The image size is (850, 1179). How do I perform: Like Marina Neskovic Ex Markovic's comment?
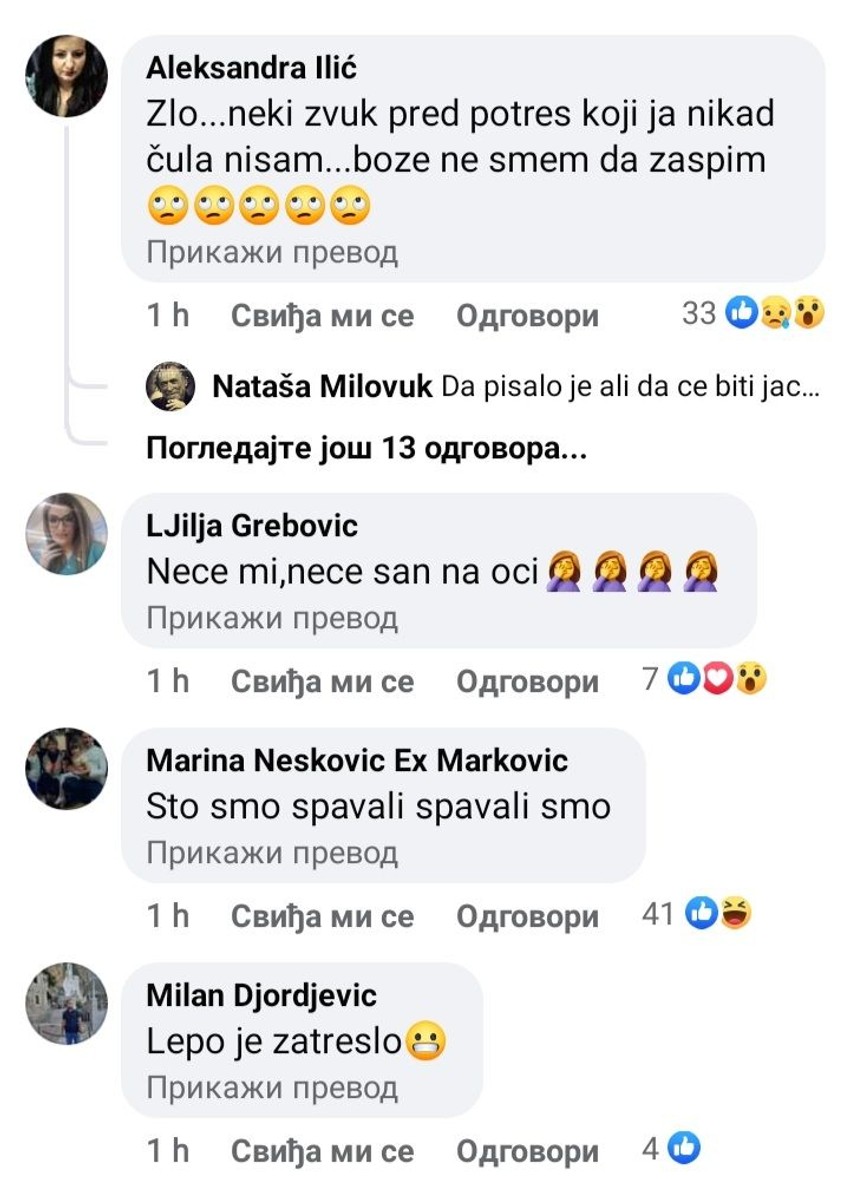[x=322, y=916]
